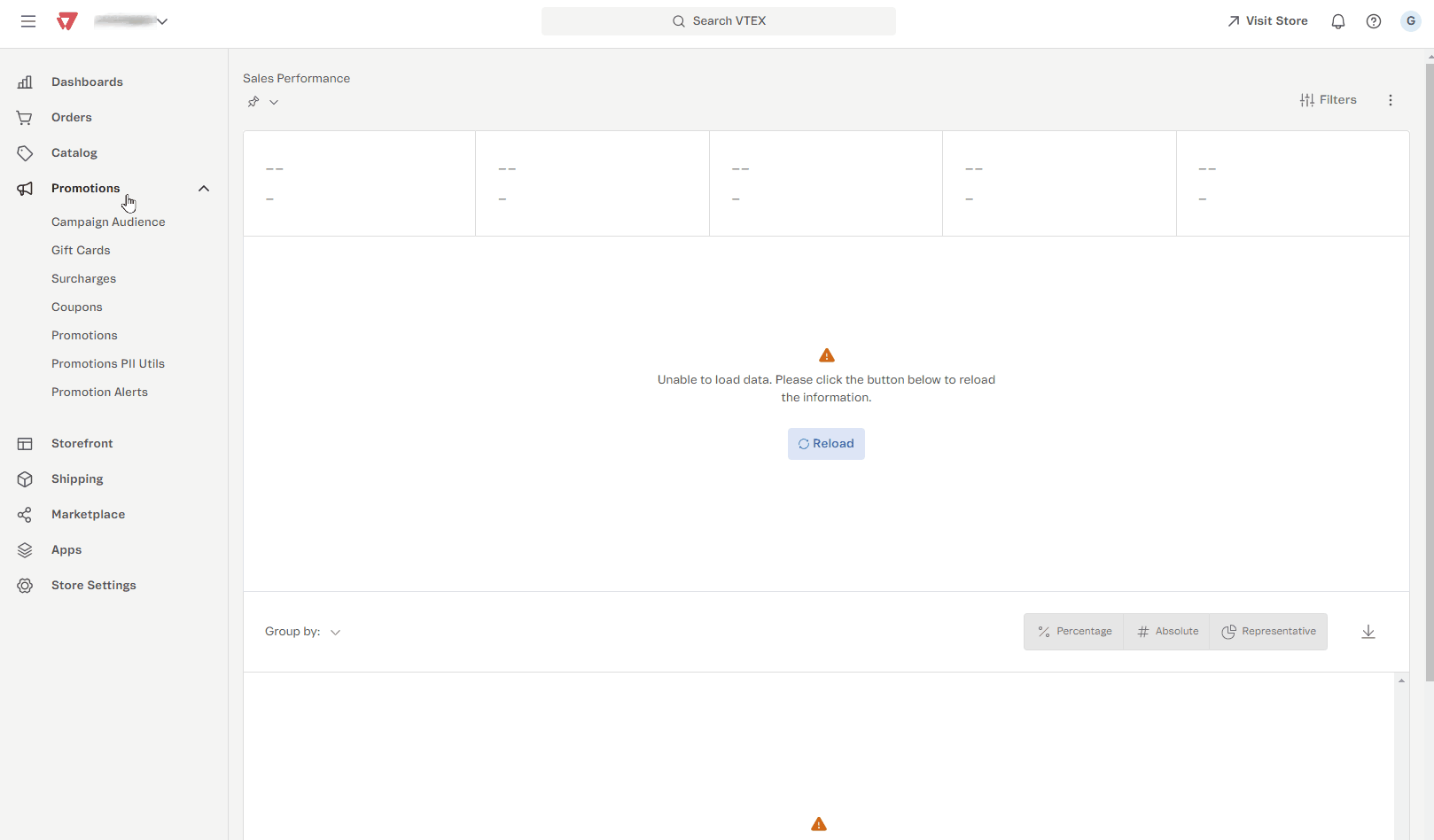Screen dimensions: 1434x840
Task: Open the user profile avatar G
Action: [x=1411, y=21]
